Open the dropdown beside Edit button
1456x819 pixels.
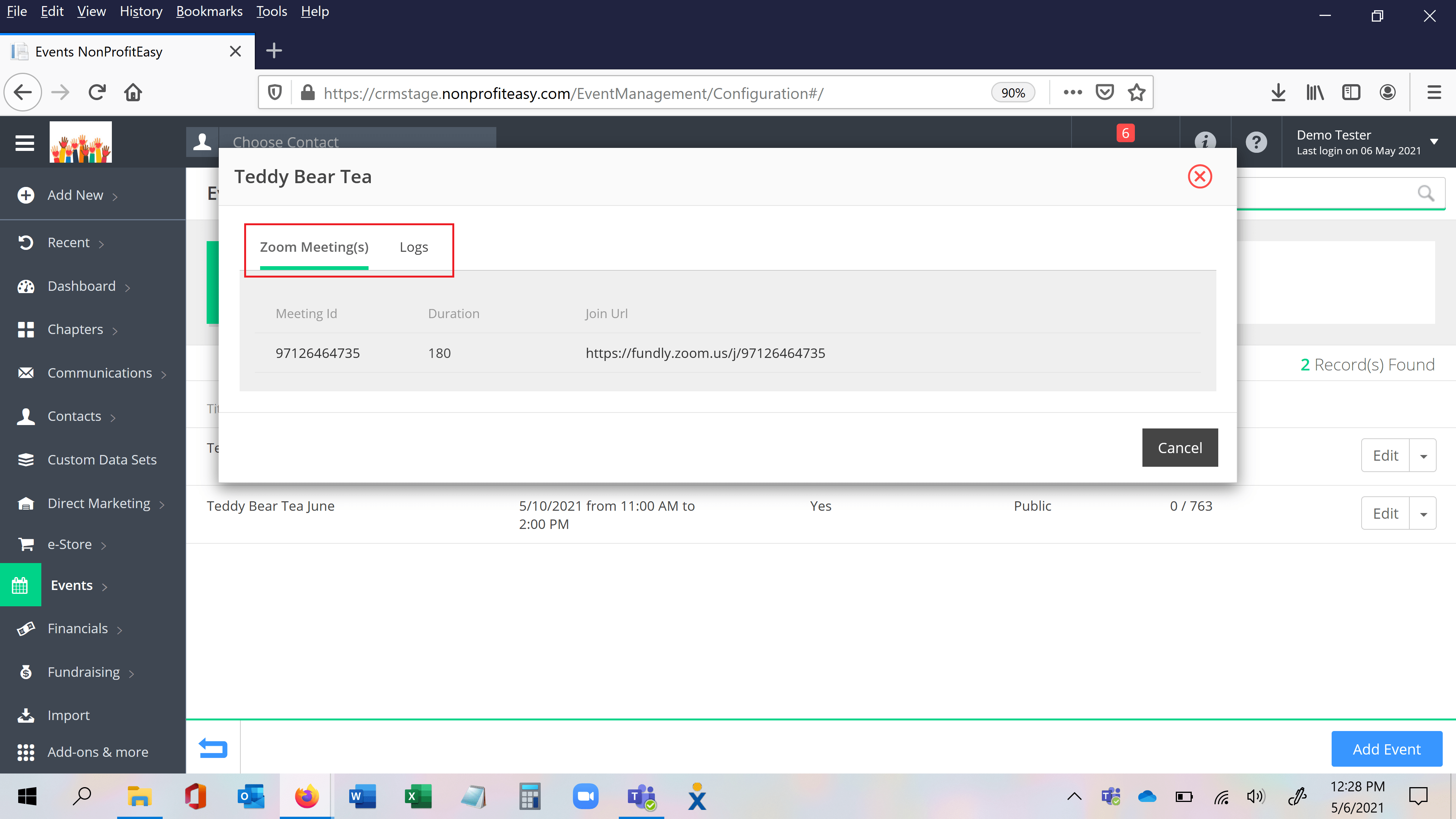pyautogui.click(x=1424, y=455)
